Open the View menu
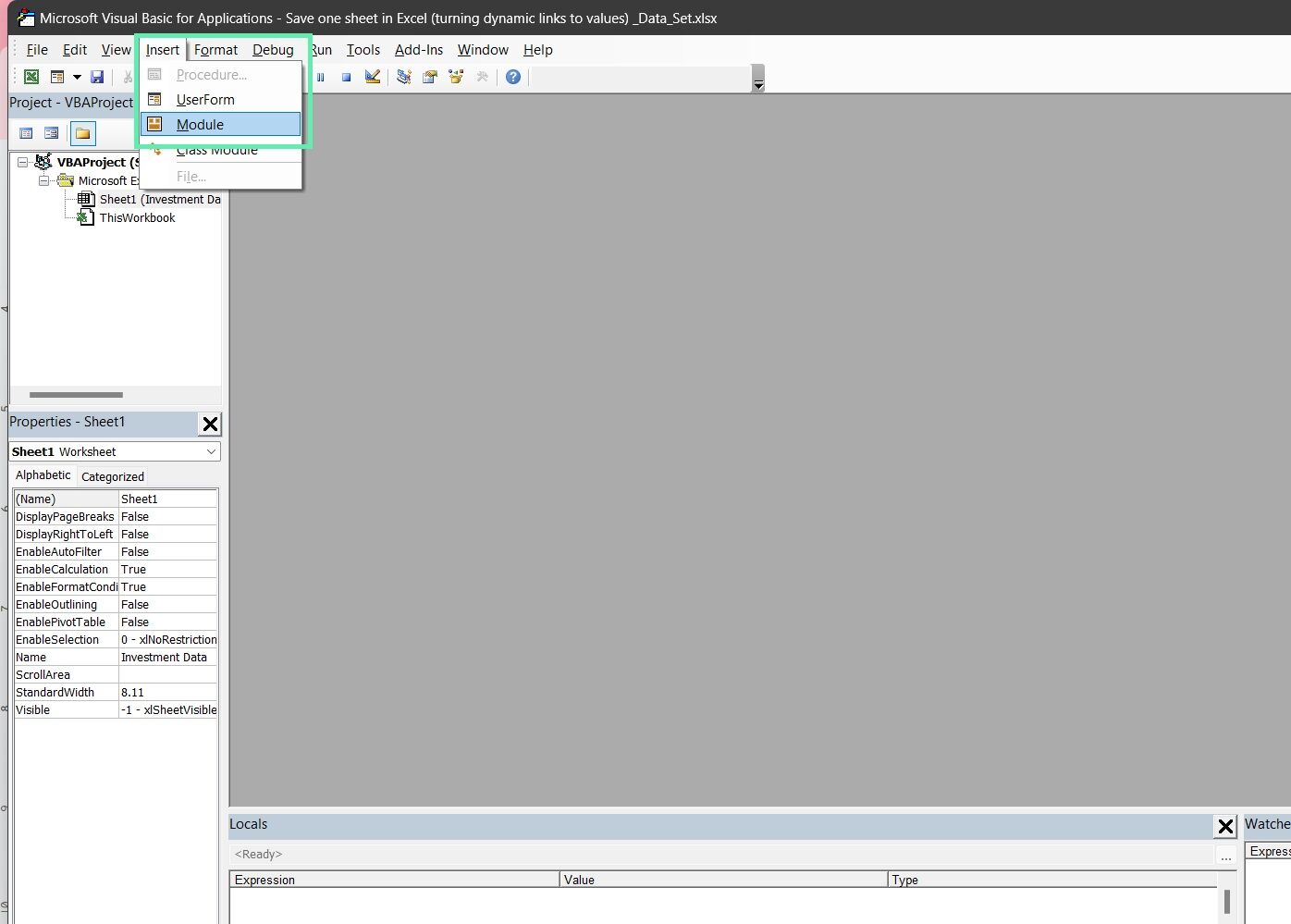Screen dimensions: 1291x924 (x=117, y=50)
